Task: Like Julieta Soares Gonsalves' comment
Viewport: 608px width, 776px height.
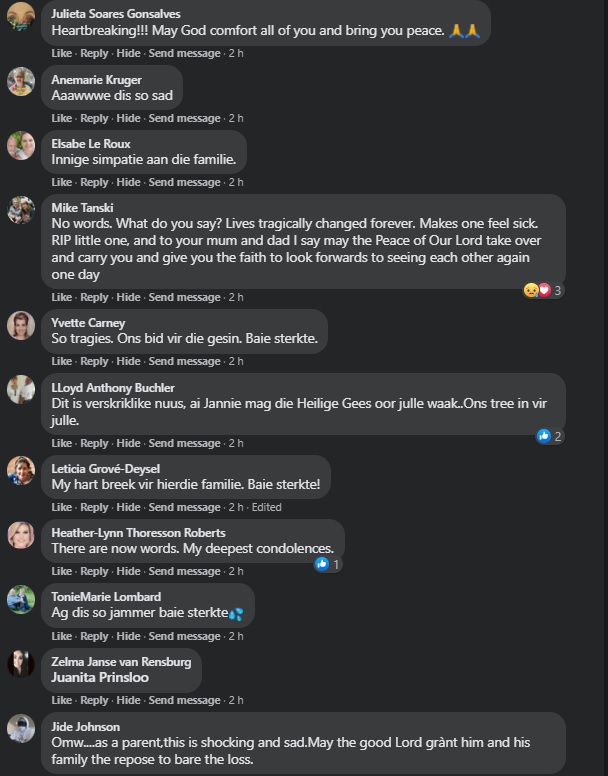Action: [62, 53]
